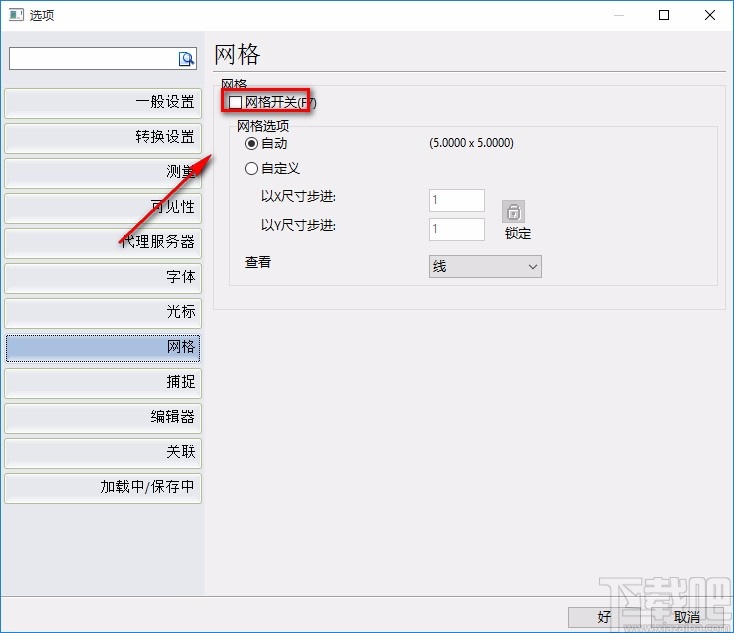Click the 取消 button

pyautogui.click(x=685, y=617)
